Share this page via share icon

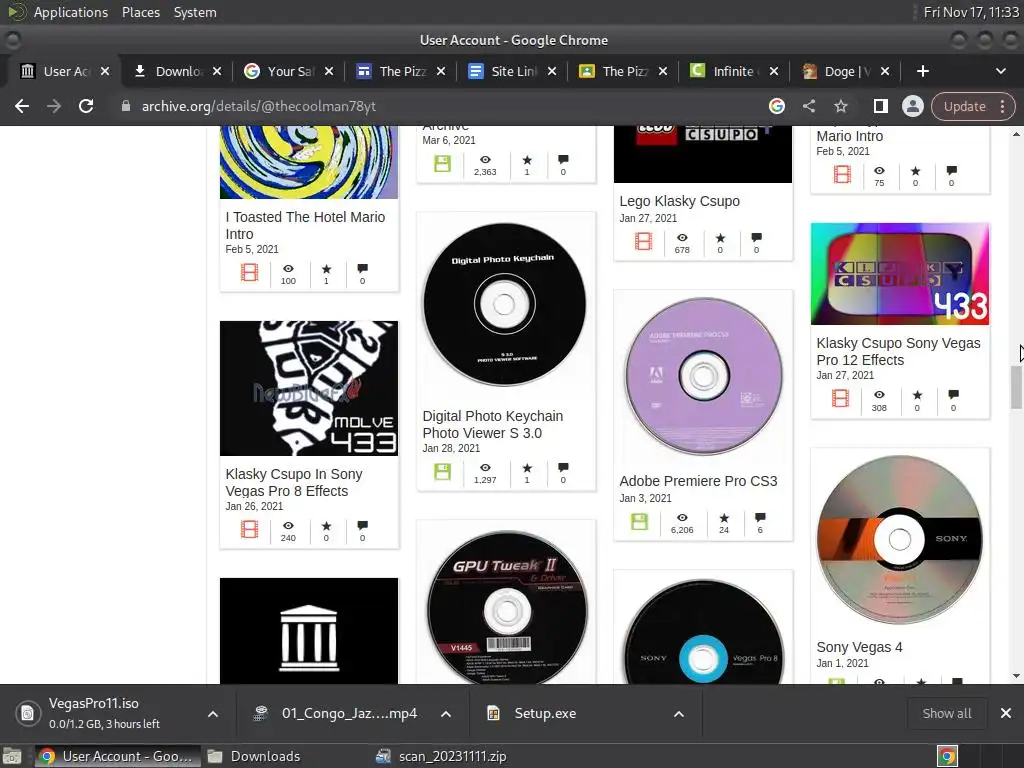[808, 106]
